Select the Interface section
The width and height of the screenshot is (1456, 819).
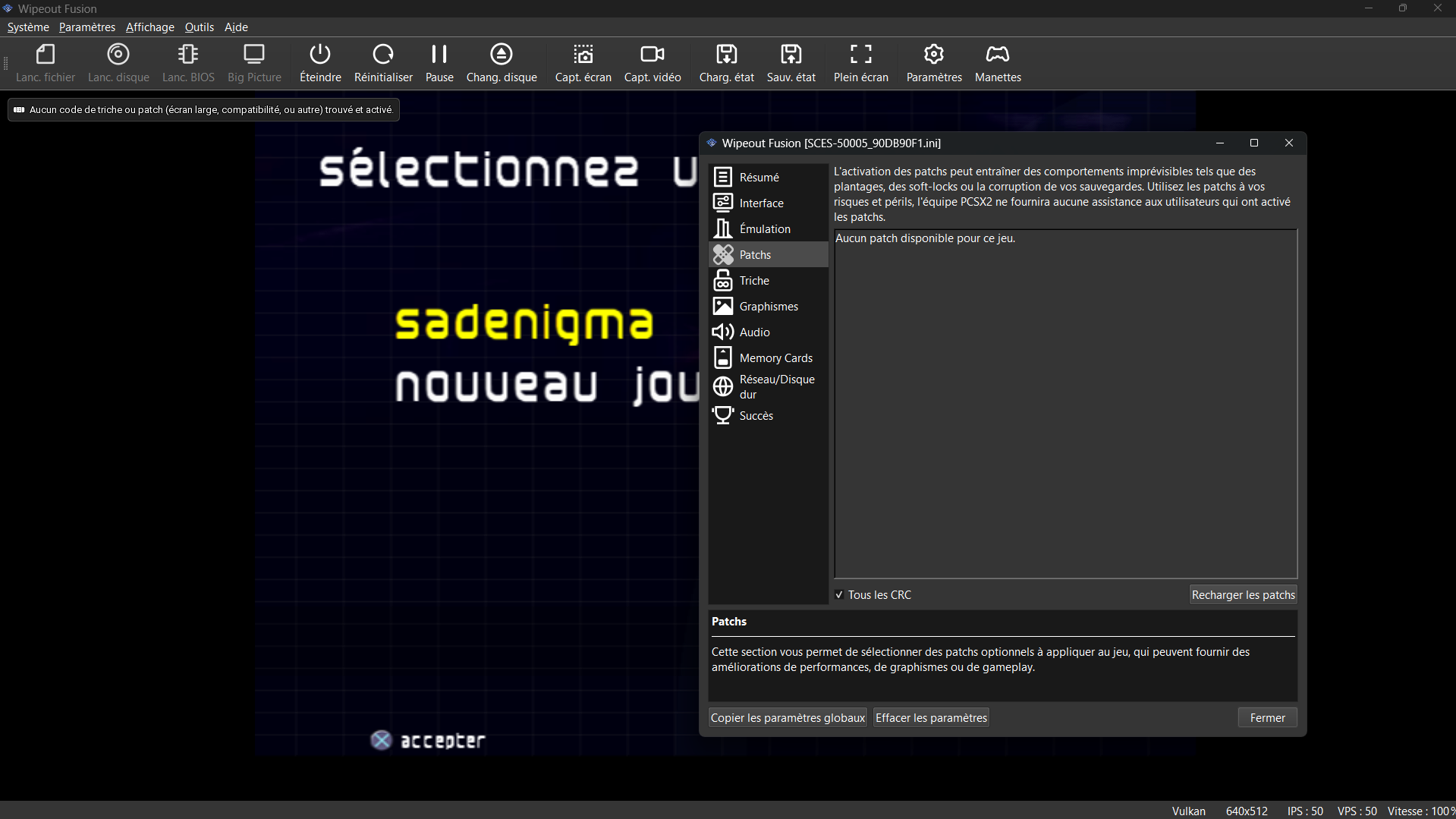pos(768,203)
